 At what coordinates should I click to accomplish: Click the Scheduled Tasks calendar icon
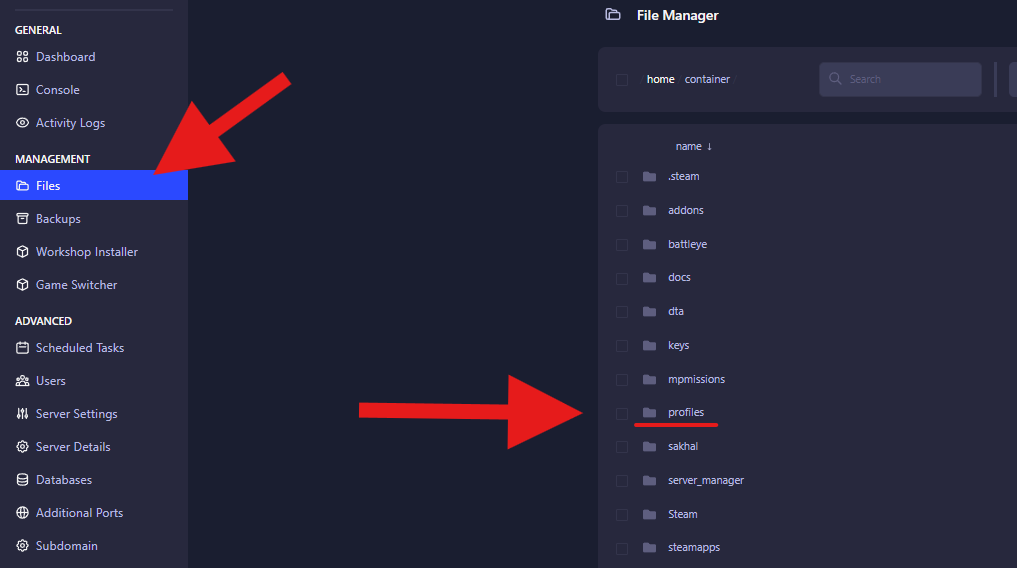(23, 348)
